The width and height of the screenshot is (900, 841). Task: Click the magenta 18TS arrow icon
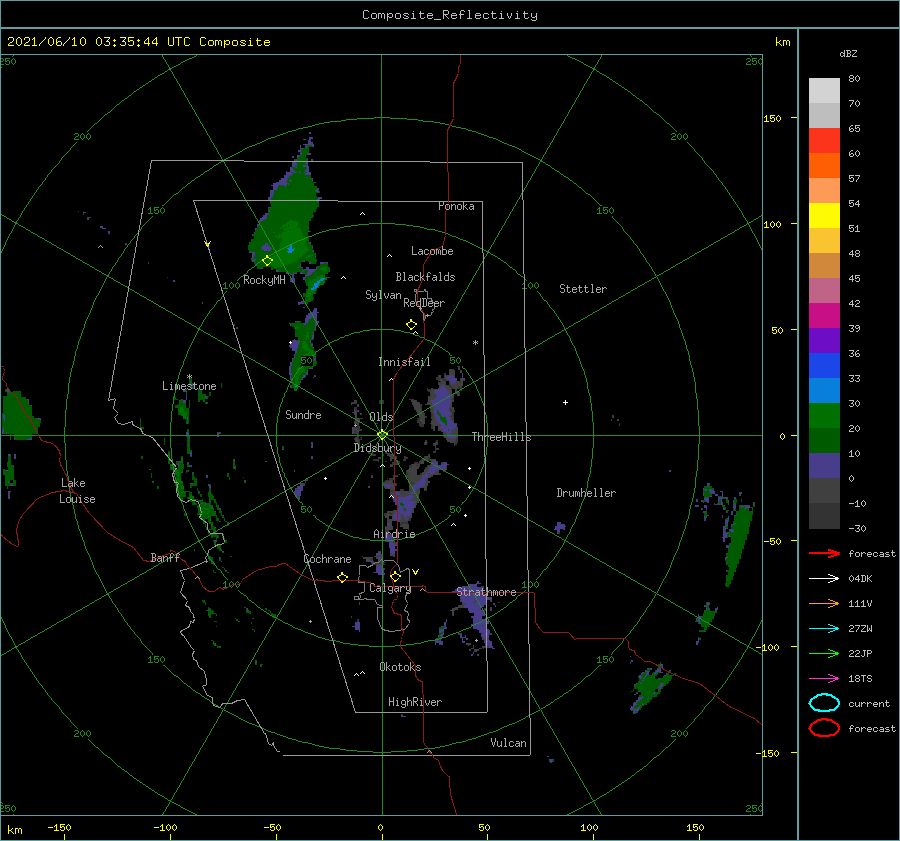coord(824,679)
